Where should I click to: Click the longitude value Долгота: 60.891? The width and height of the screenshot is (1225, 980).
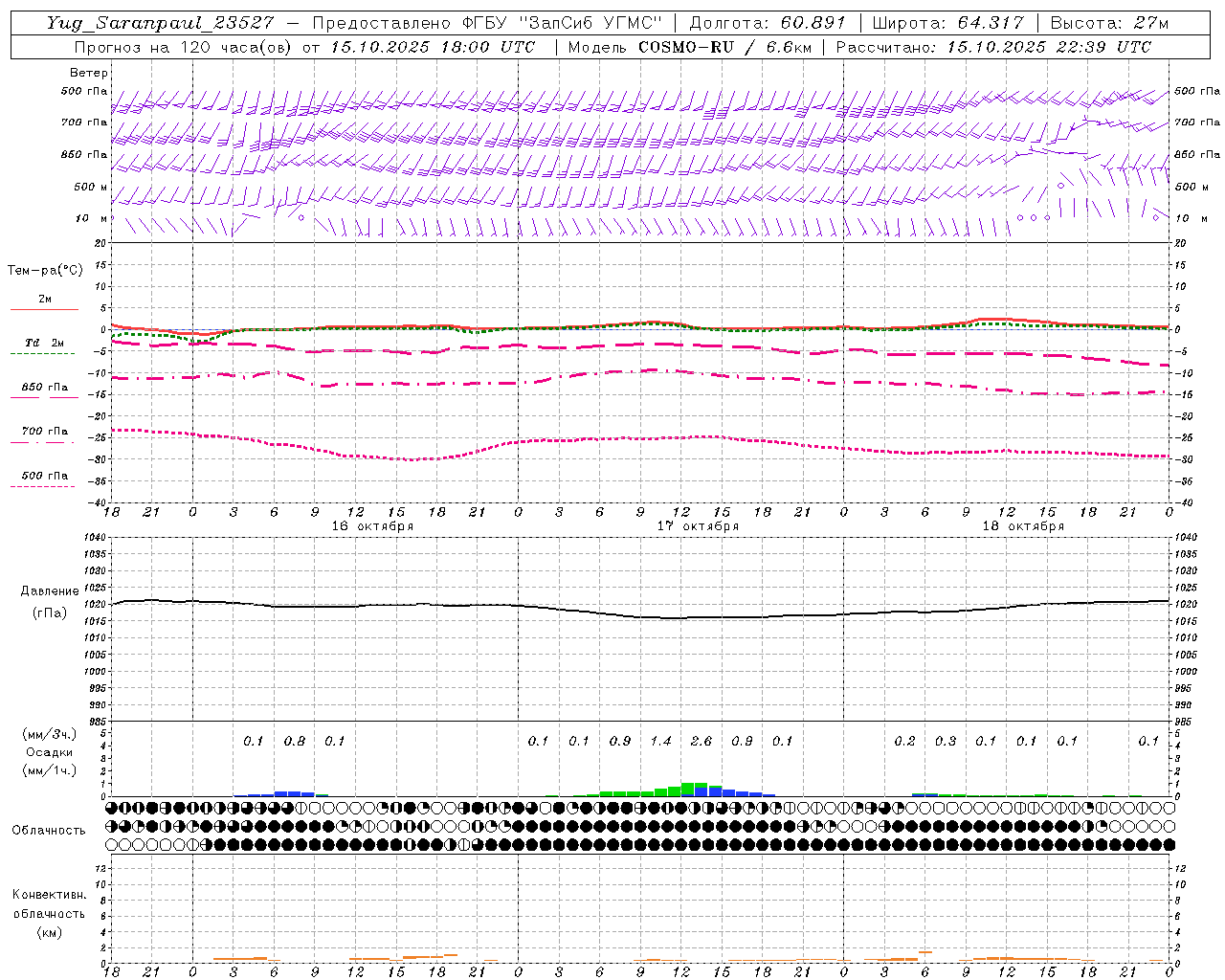point(768,23)
